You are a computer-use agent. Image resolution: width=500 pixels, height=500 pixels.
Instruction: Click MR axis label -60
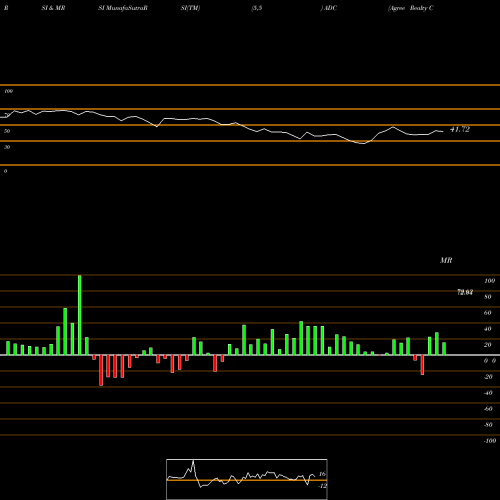tap(488, 409)
